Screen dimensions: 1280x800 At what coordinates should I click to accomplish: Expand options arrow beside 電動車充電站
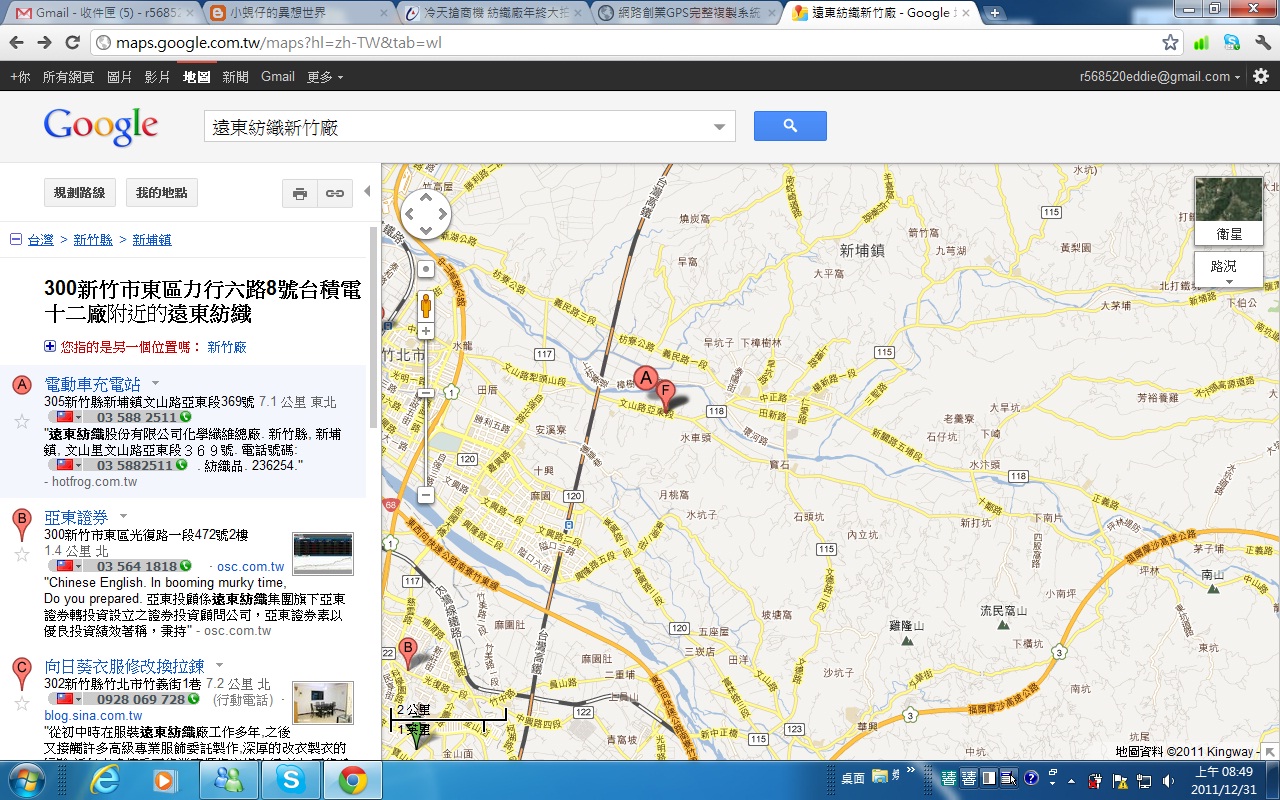tap(155, 383)
